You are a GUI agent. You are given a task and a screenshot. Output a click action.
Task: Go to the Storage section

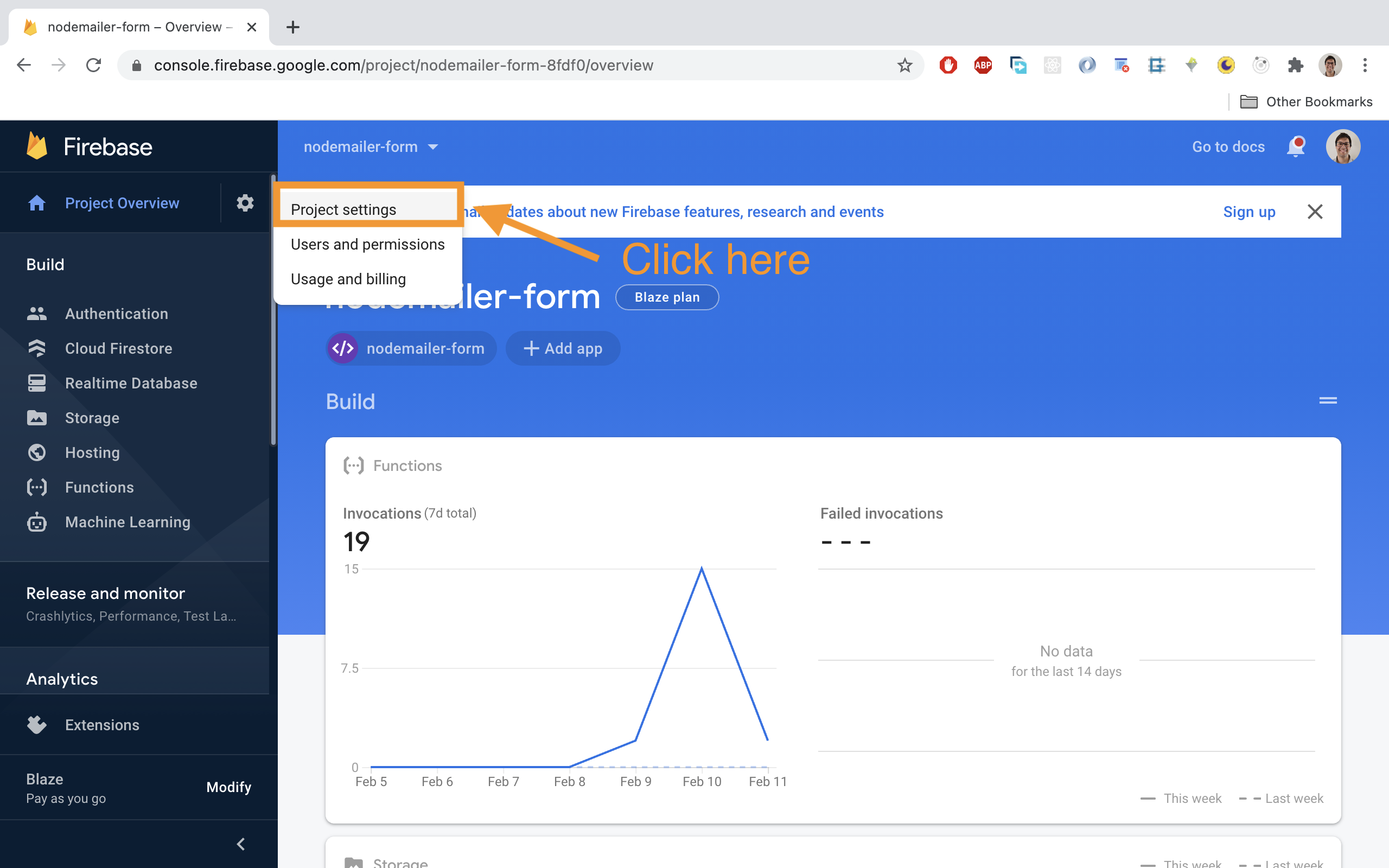pos(92,418)
